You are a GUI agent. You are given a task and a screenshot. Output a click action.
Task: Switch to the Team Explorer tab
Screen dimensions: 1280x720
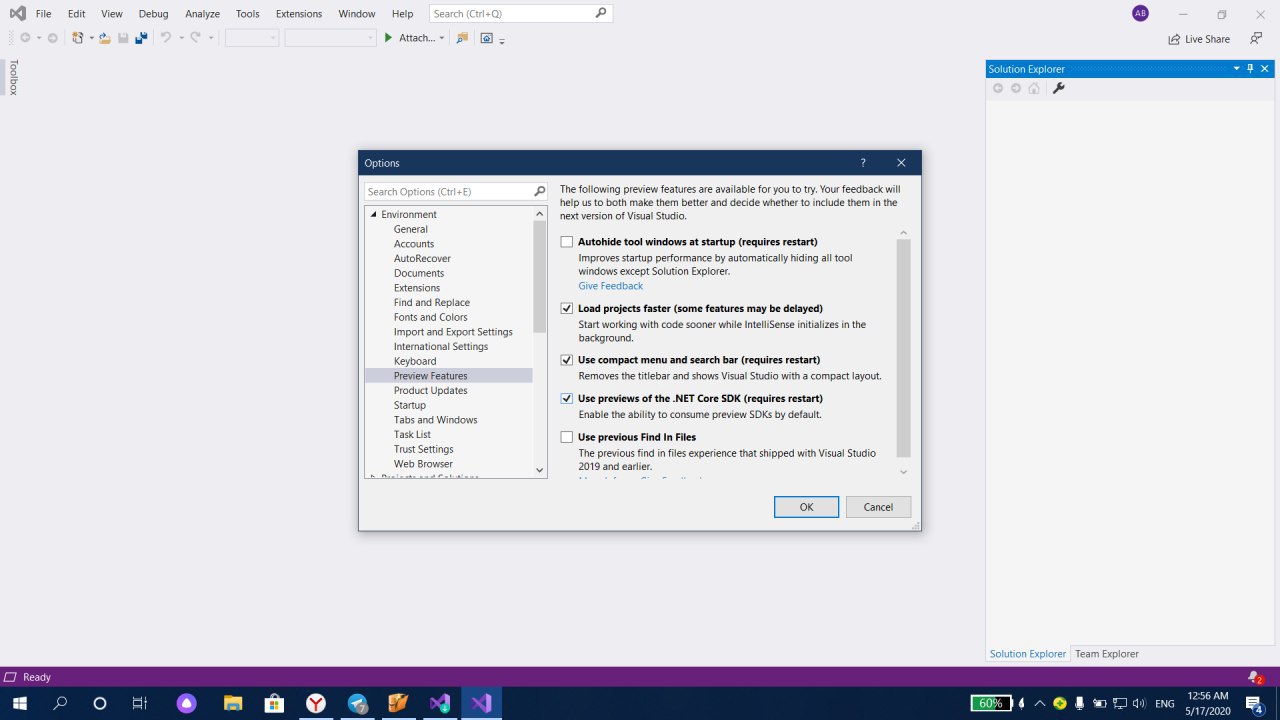(1106, 654)
